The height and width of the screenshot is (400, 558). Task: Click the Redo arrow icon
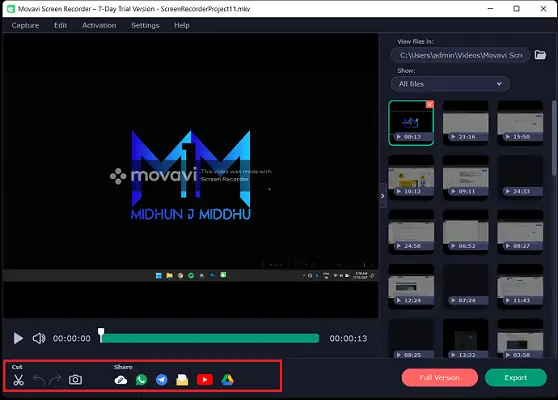[55, 380]
